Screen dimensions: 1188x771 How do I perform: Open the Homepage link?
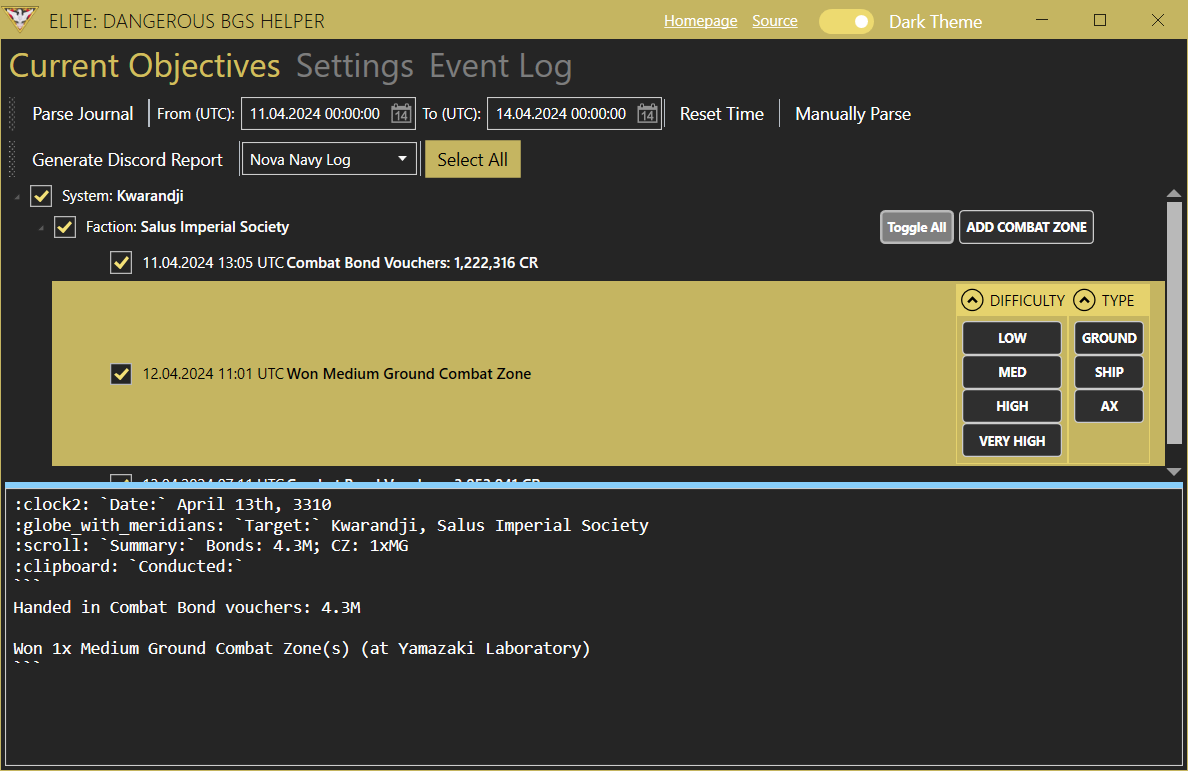[700, 21]
